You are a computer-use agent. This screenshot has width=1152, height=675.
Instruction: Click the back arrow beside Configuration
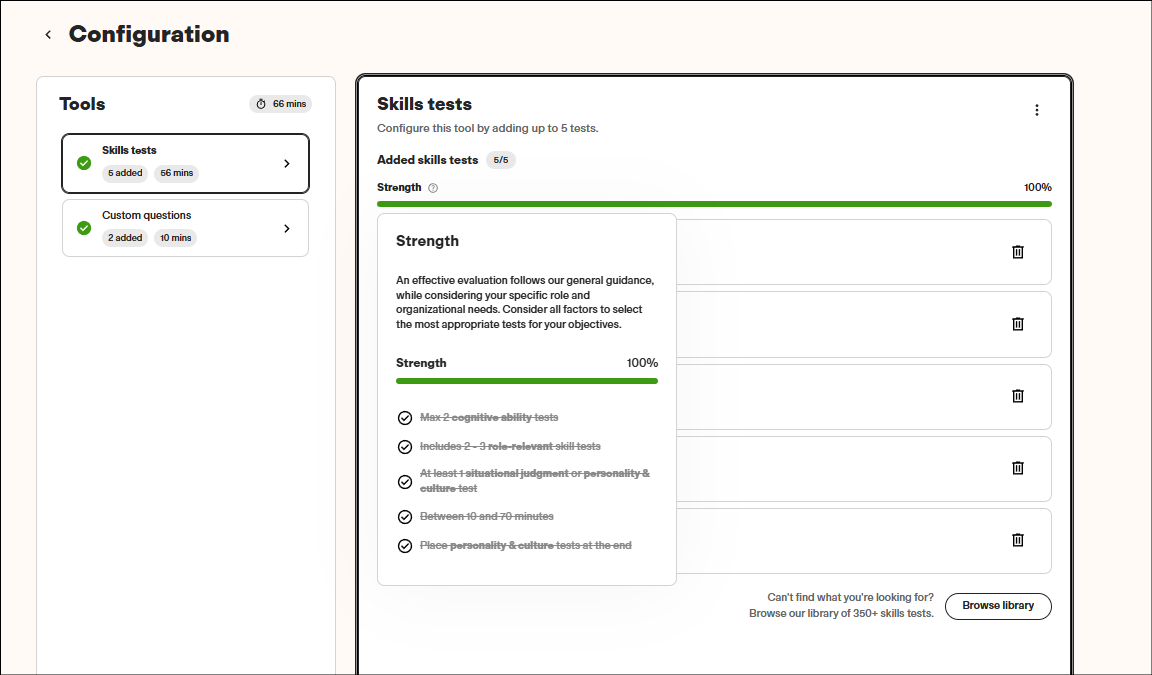point(47,35)
